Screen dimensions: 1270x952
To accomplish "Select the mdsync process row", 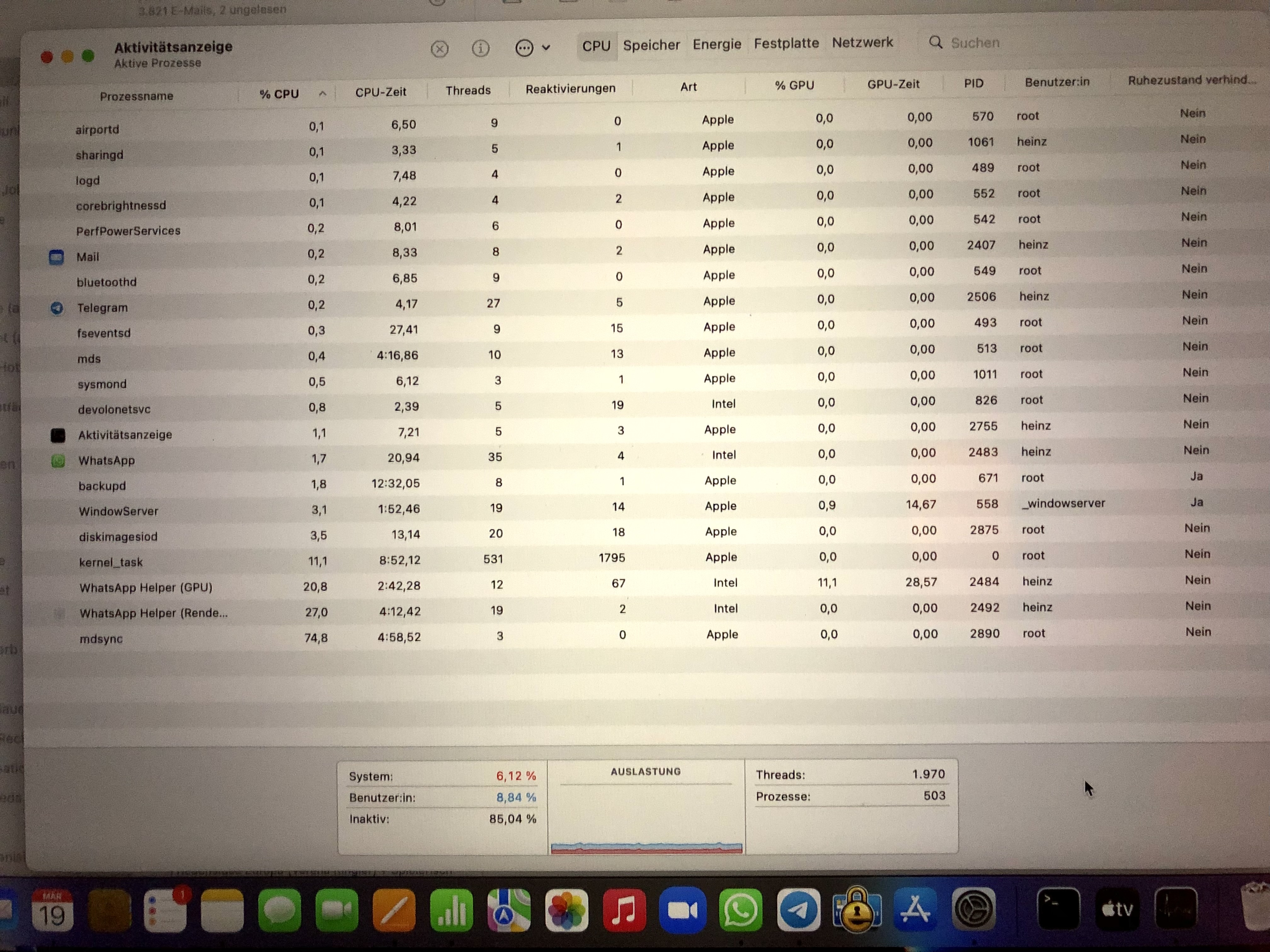I will [x=101, y=639].
